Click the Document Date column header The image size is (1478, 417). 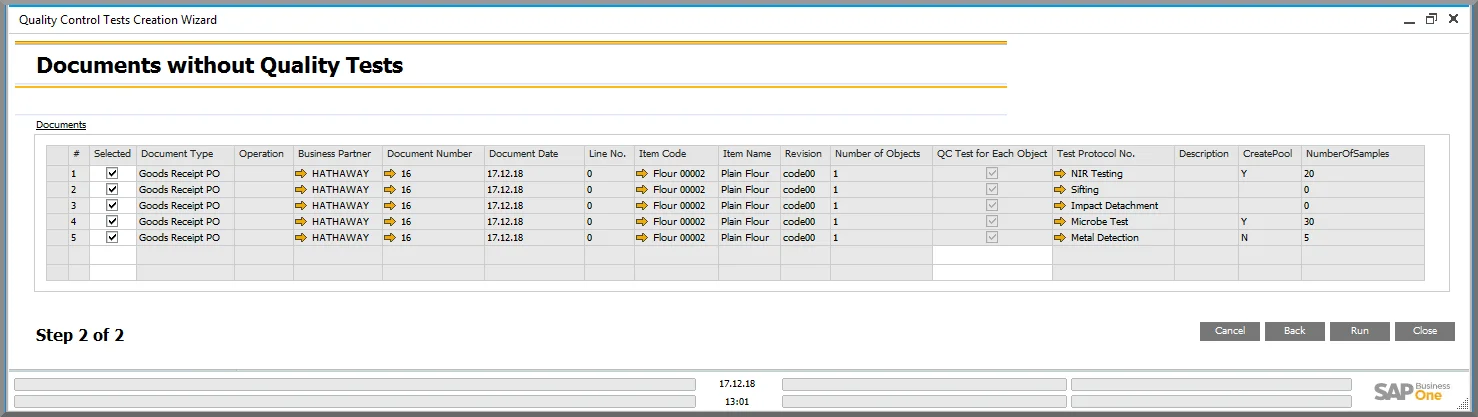[x=535, y=154]
